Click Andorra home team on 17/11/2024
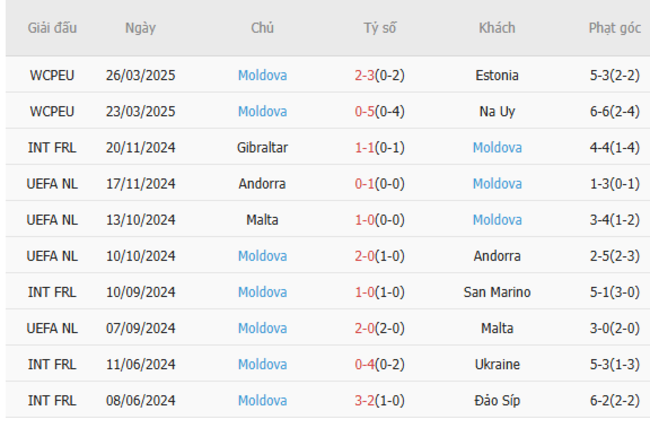This screenshot has height=428, width=650. 263,183
